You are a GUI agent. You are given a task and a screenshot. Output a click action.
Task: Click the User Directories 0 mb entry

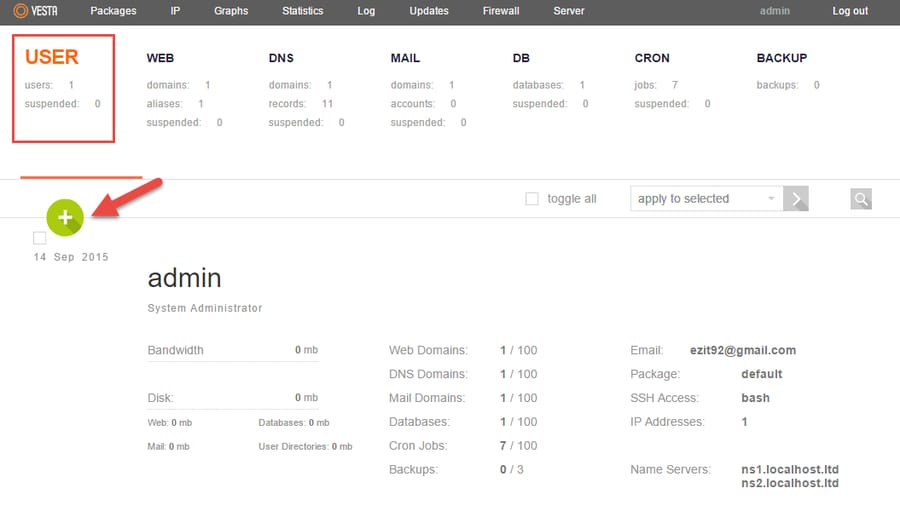pyautogui.click(x=305, y=446)
